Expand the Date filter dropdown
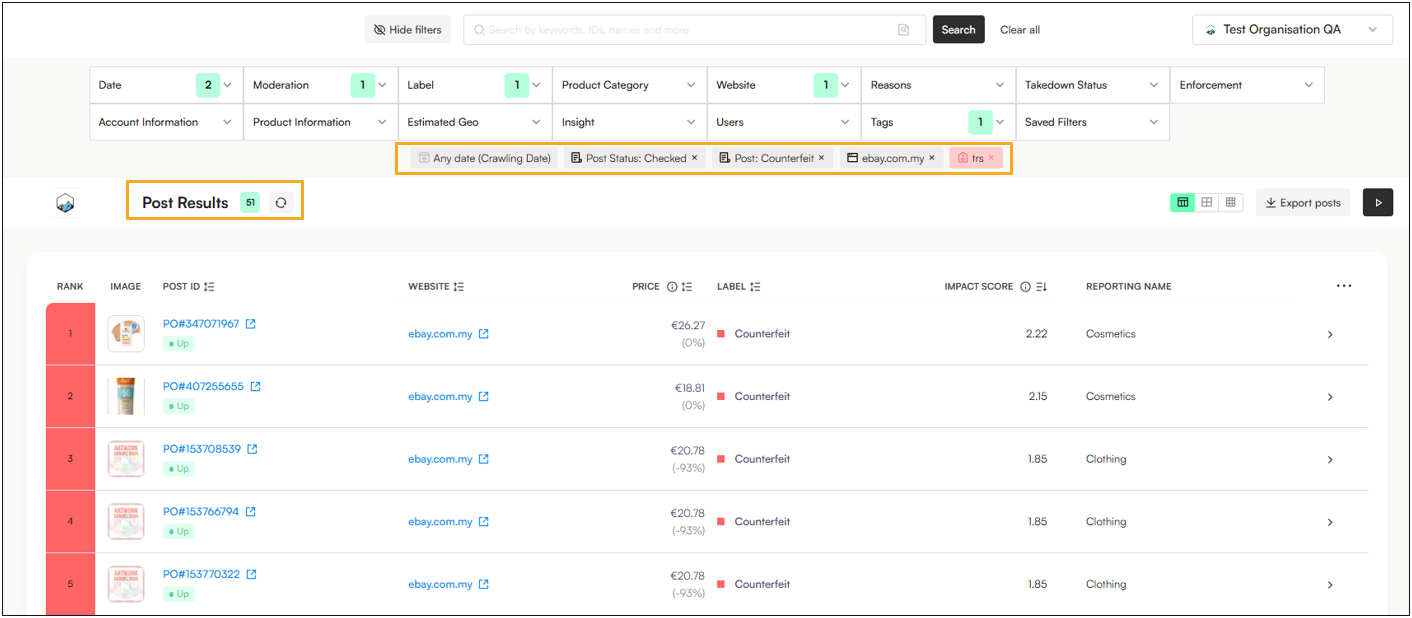The image size is (1412, 618). tap(167, 85)
